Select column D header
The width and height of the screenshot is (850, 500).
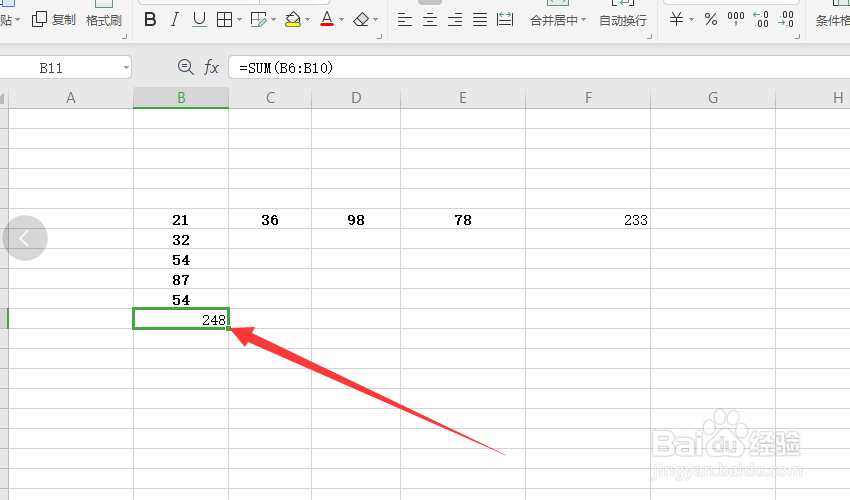[356, 98]
